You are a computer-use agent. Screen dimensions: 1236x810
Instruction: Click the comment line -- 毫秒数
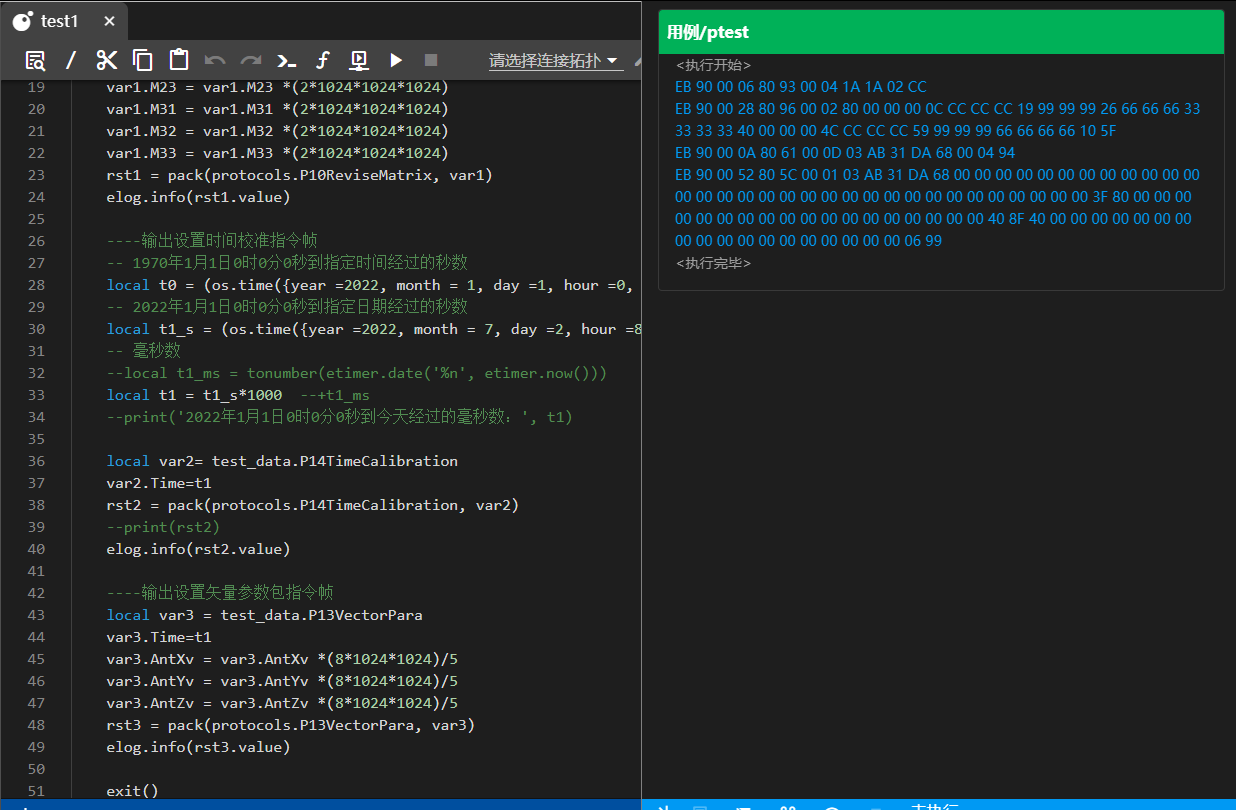click(x=144, y=351)
